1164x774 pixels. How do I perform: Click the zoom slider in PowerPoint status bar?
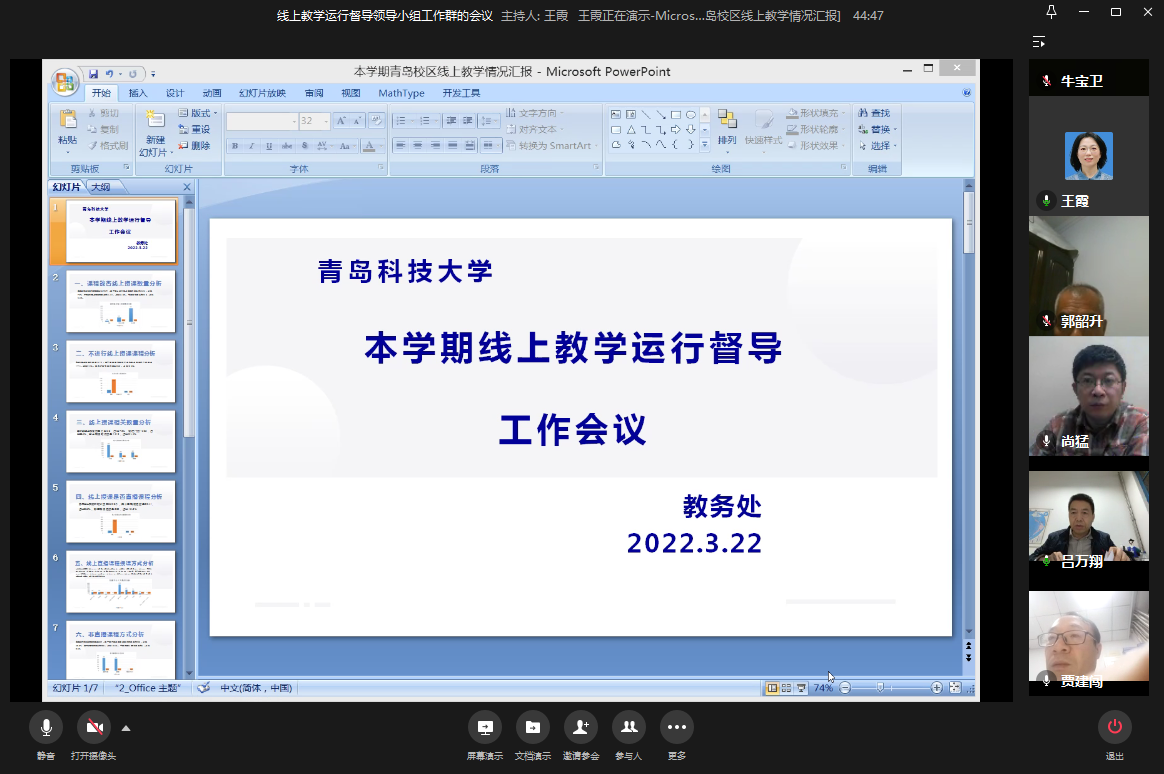880,688
